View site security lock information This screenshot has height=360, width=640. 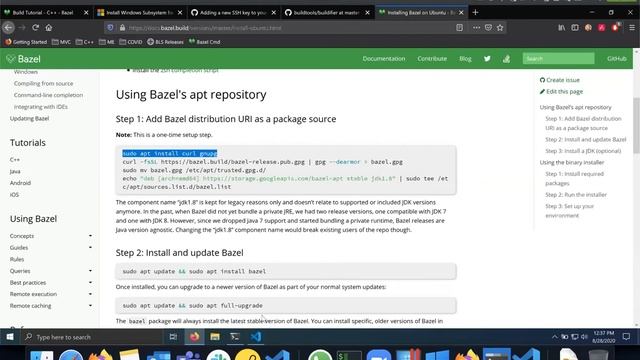pos(122,28)
